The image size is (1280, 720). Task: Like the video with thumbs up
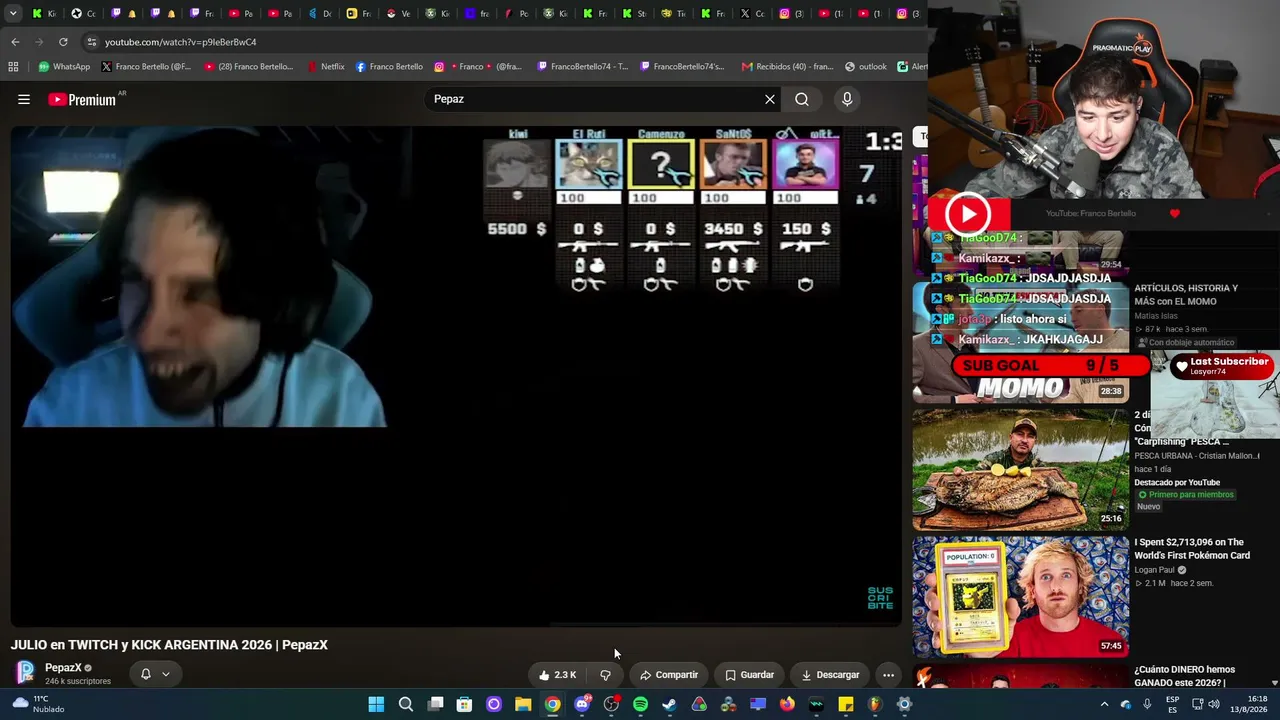(x=557, y=675)
